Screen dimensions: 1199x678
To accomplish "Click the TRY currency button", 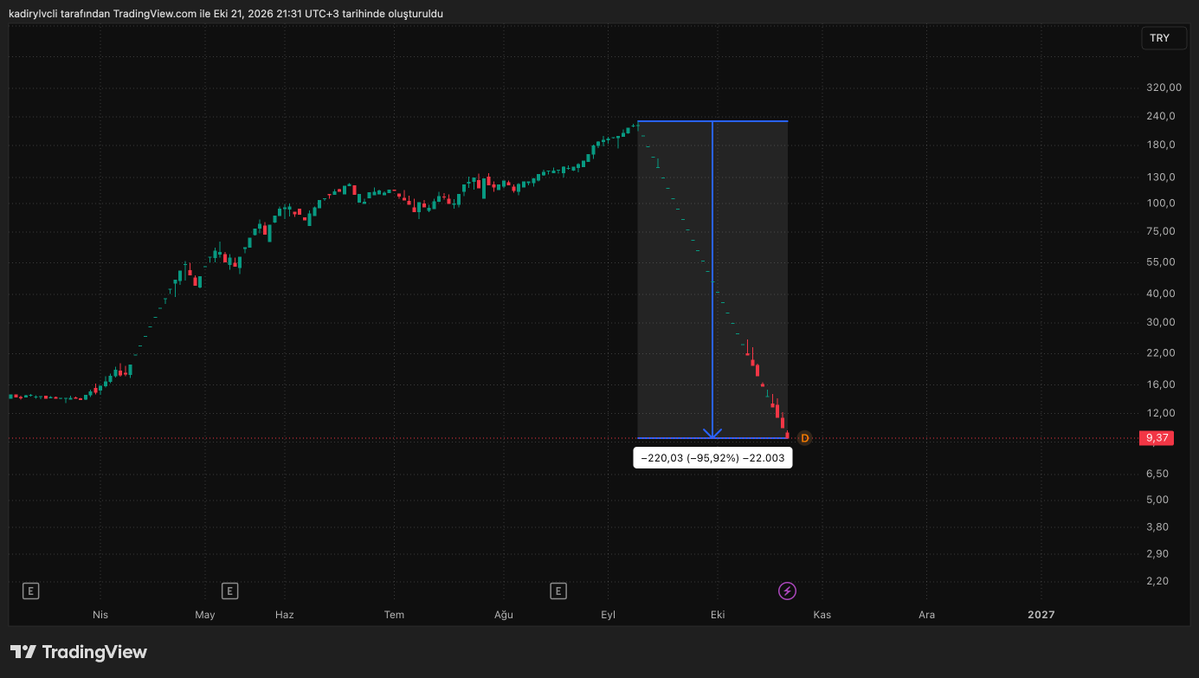I will click(1163, 37).
